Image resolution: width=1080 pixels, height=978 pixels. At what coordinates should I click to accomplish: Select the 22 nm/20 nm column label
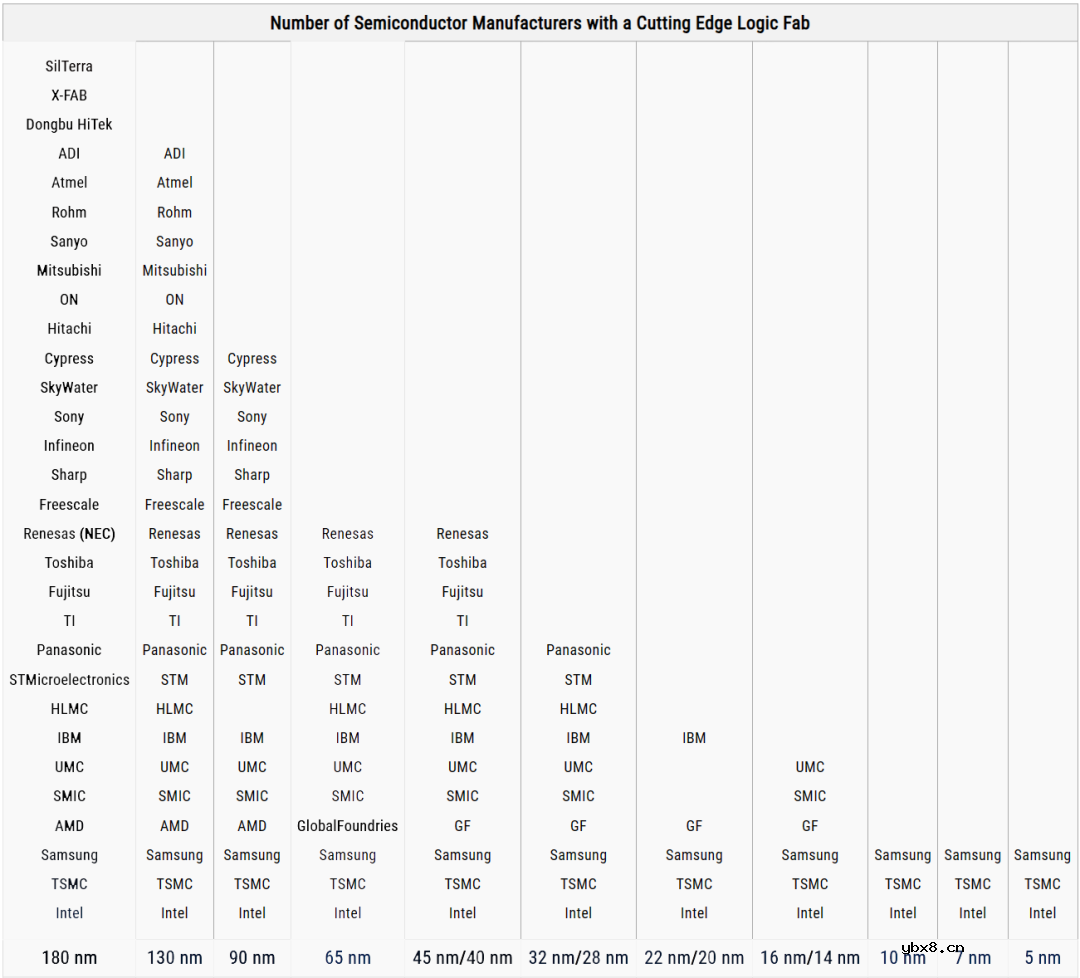pyautogui.click(x=694, y=957)
